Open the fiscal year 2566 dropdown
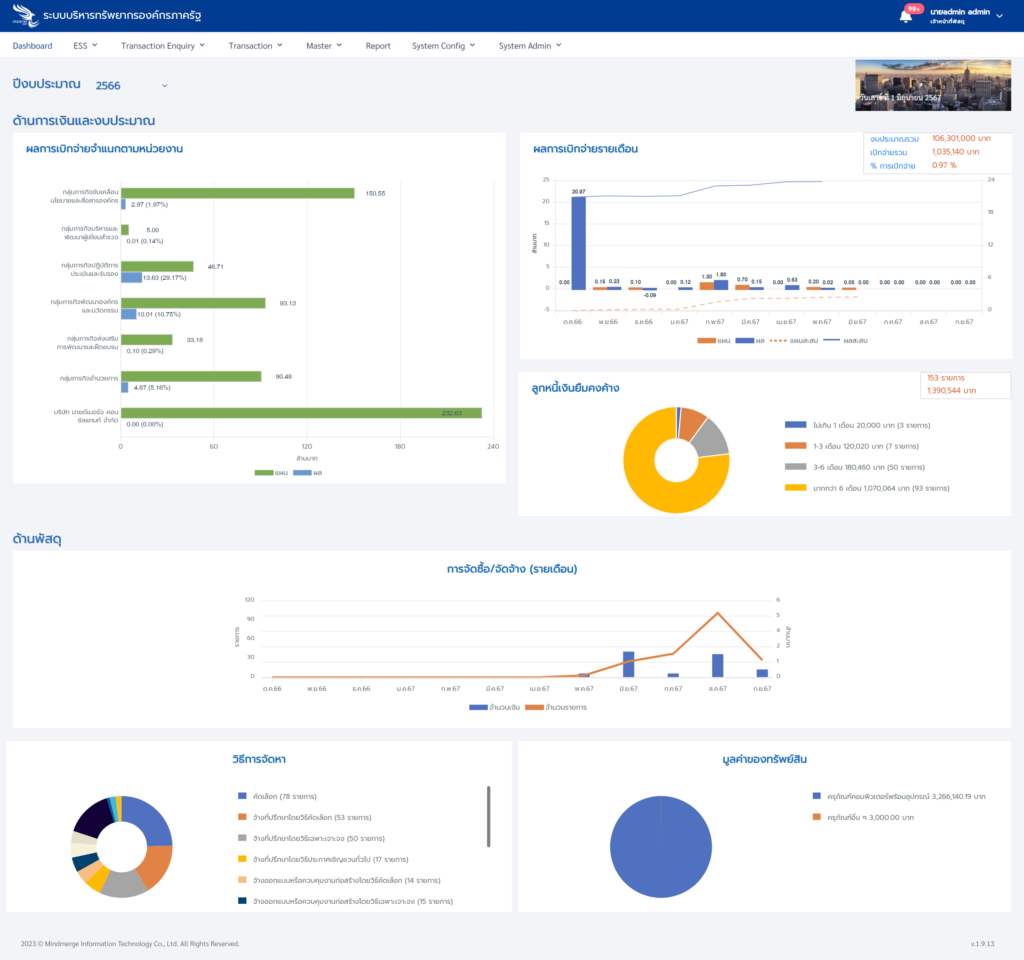The image size is (1024, 960). click(x=132, y=86)
